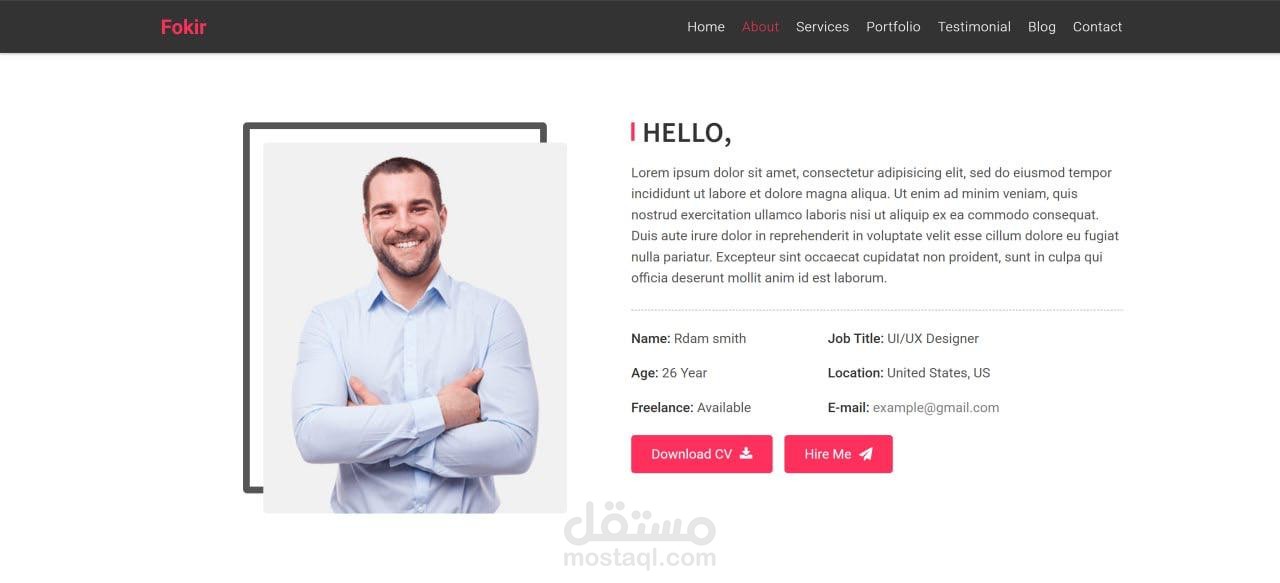The image size is (1280, 583).
Task: Click the Download CV button text
Action: (692, 454)
